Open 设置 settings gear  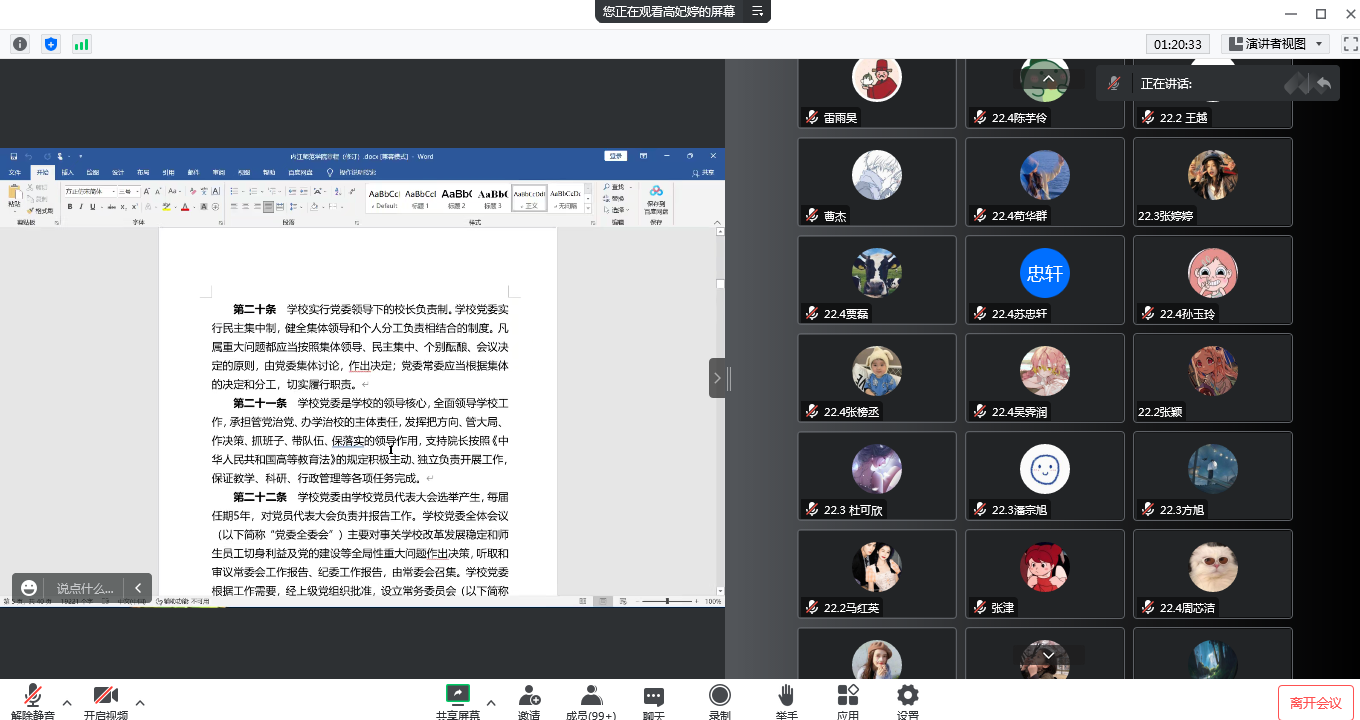click(907, 700)
